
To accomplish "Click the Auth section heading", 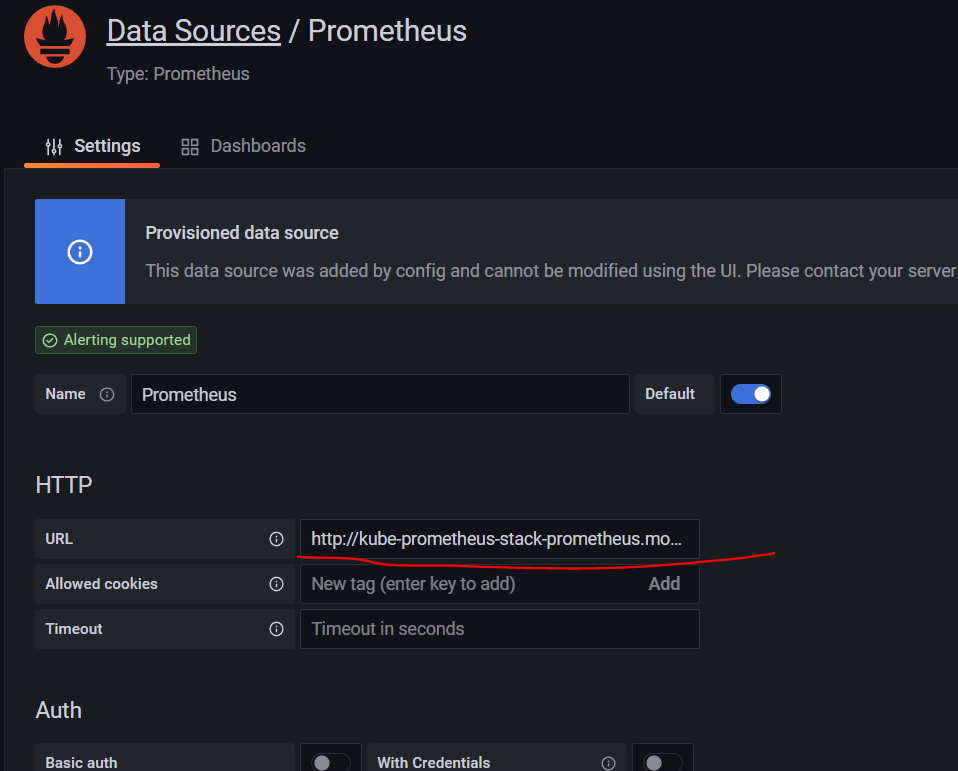I will click(x=59, y=711).
